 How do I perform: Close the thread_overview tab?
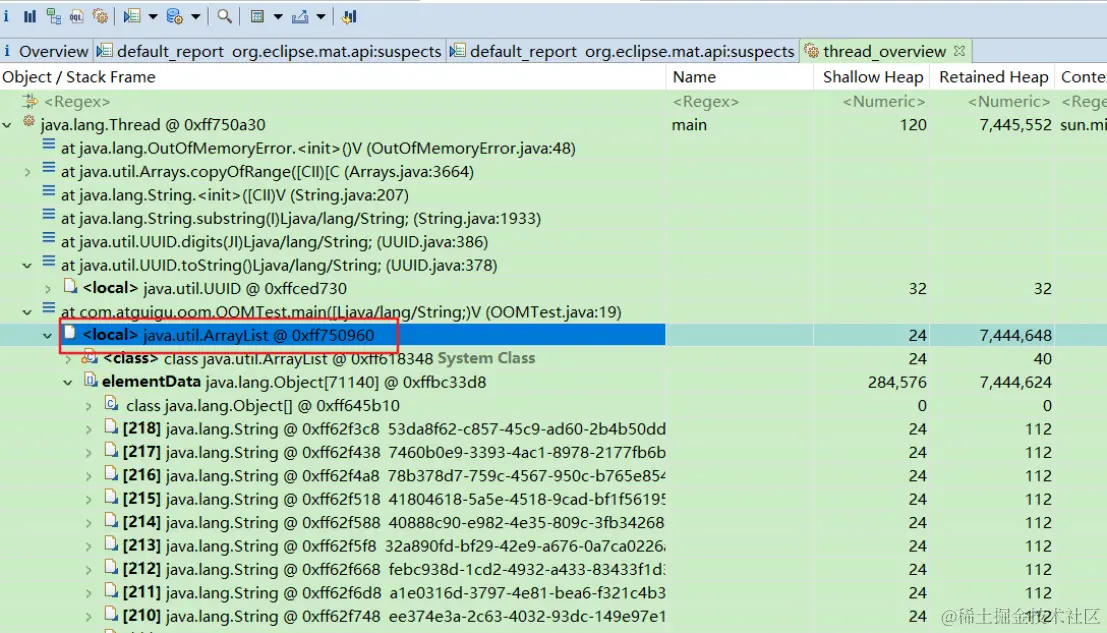[x=959, y=51]
